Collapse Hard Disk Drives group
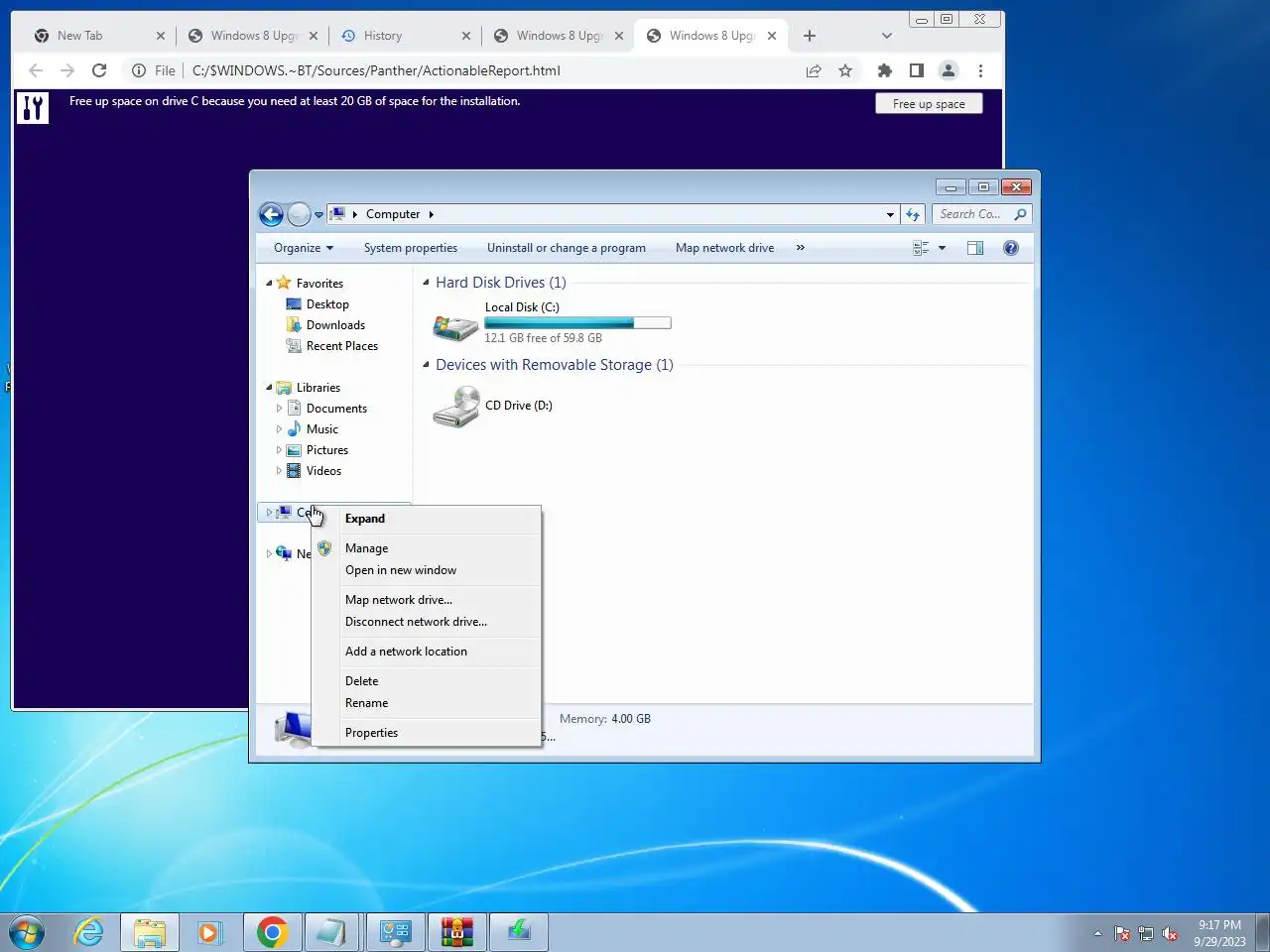The width and height of the screenshot is (1270, 952). [x=427, y=283]
